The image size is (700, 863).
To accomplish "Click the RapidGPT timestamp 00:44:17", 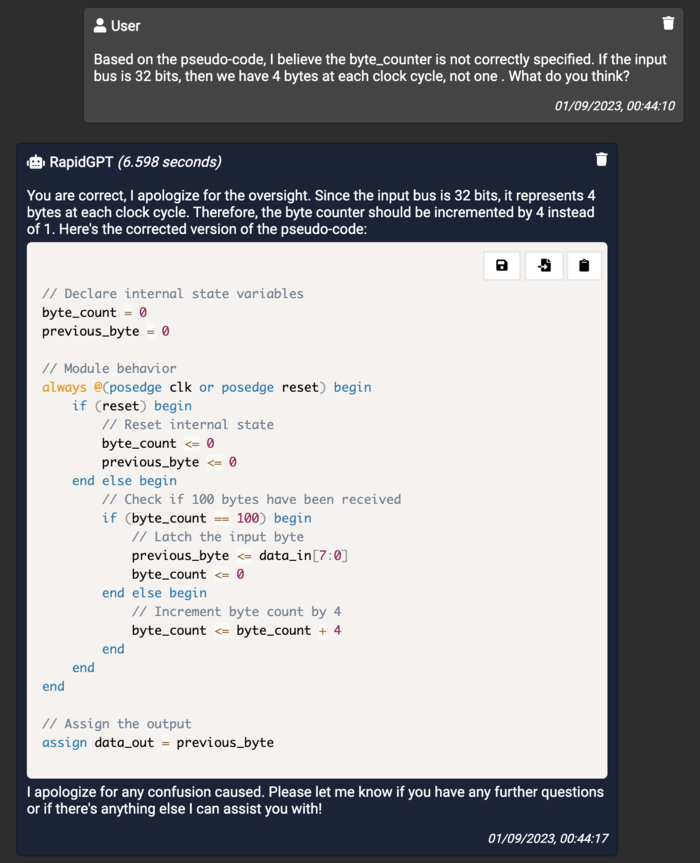I will [x=548, y=838].
